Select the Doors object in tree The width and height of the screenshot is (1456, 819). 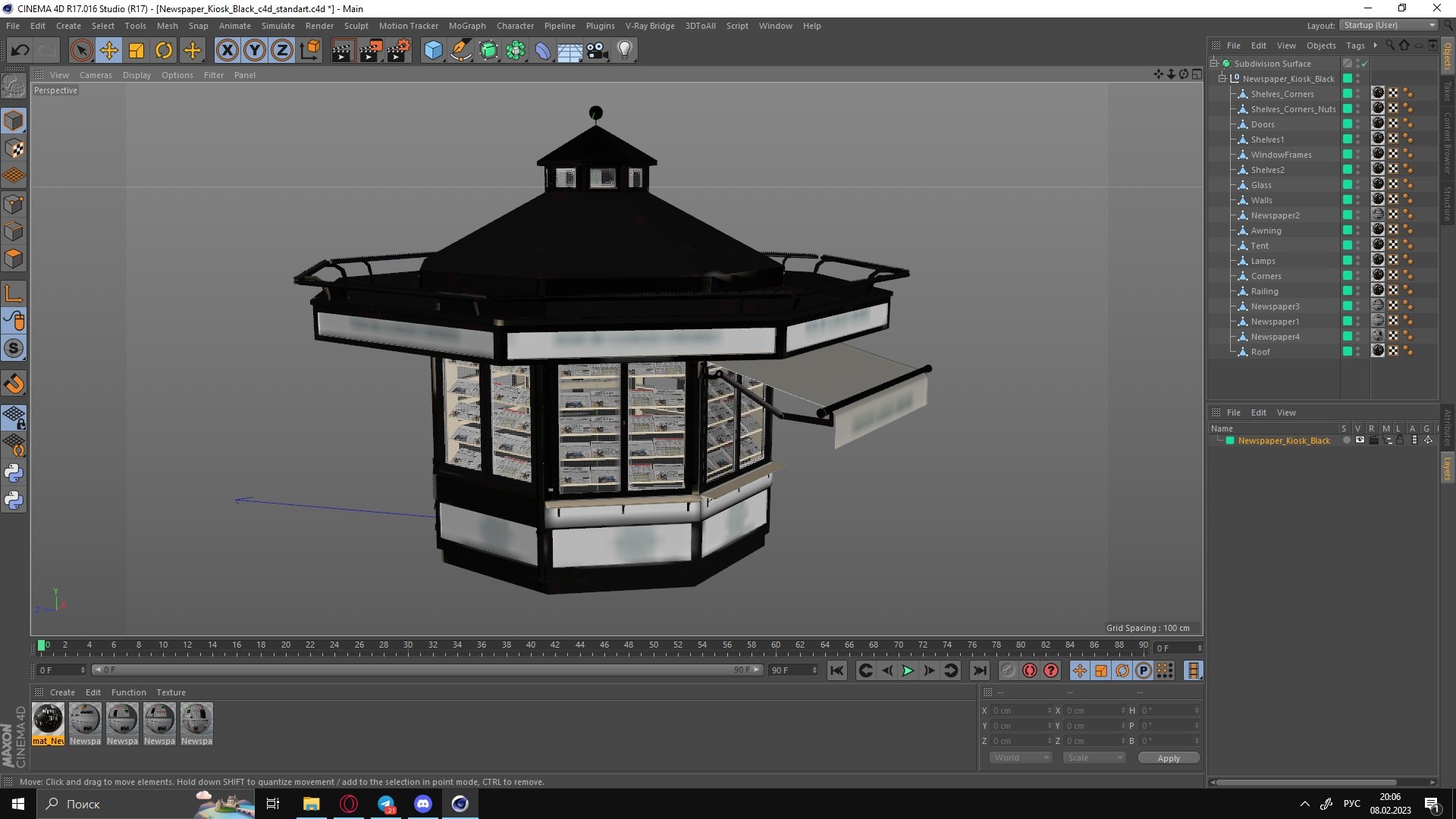pyautogui.click(x=1263, y=124)
